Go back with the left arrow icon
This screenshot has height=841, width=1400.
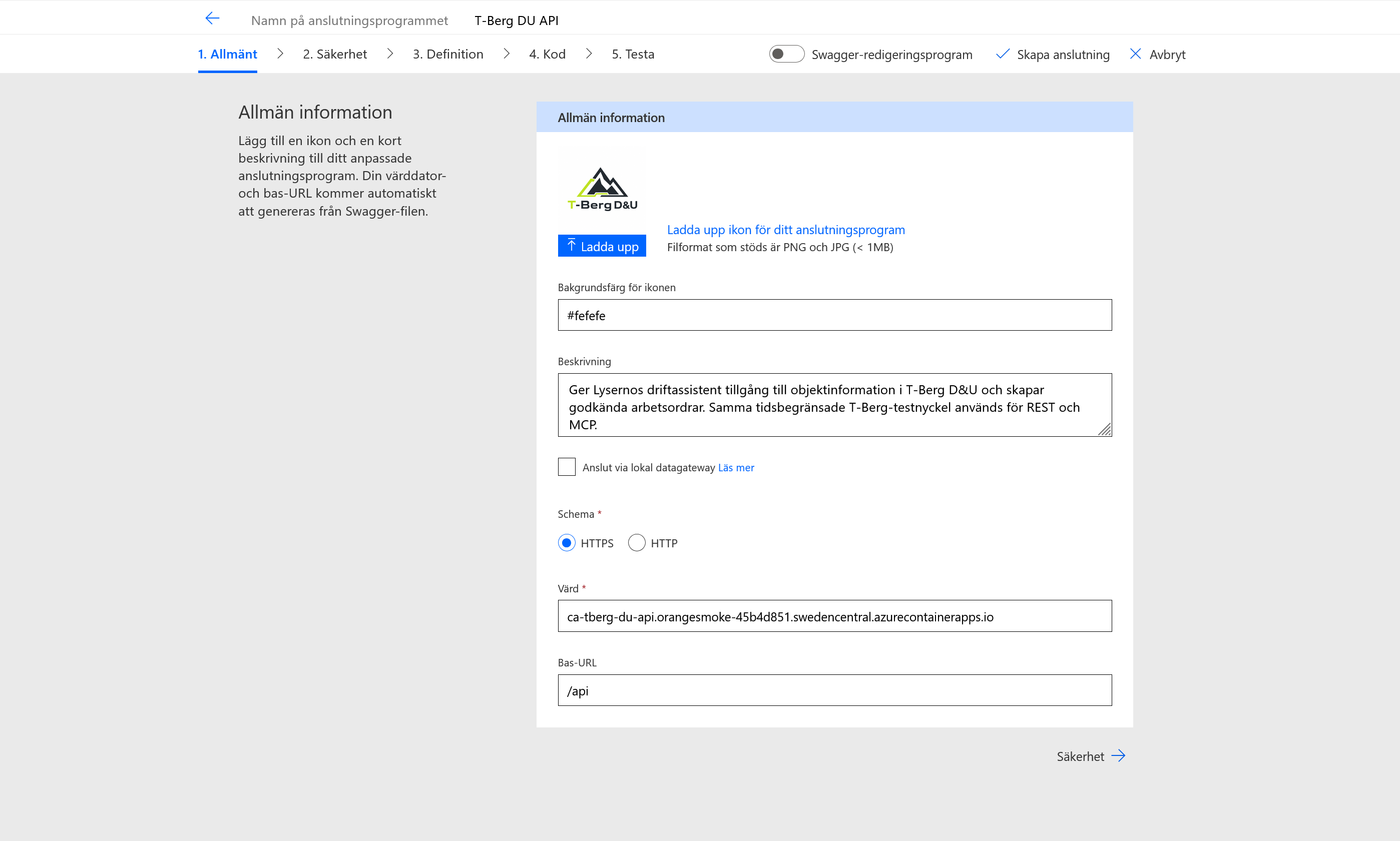213,19
